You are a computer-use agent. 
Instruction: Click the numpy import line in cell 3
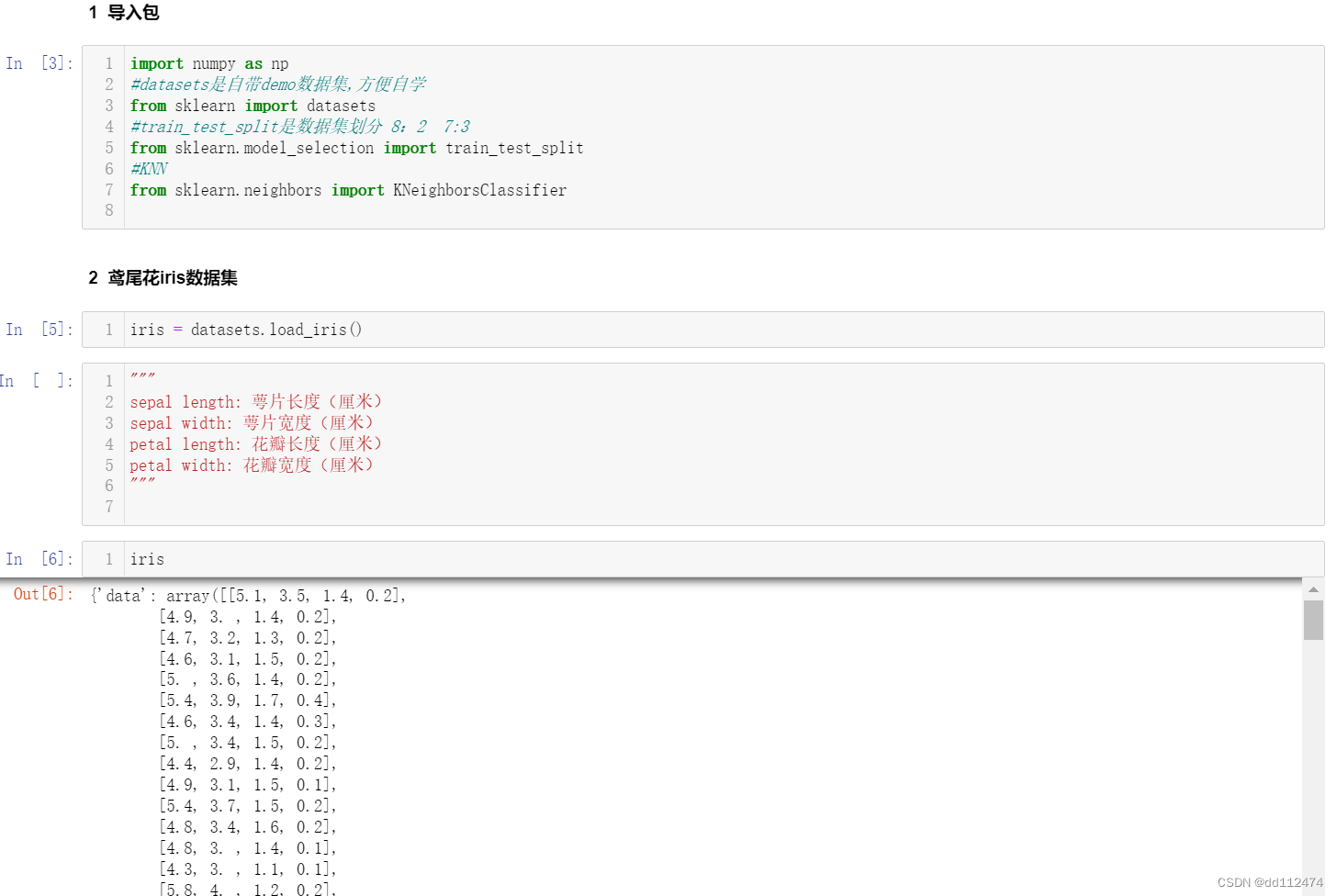pyautogui.click(x=209, y=63)
